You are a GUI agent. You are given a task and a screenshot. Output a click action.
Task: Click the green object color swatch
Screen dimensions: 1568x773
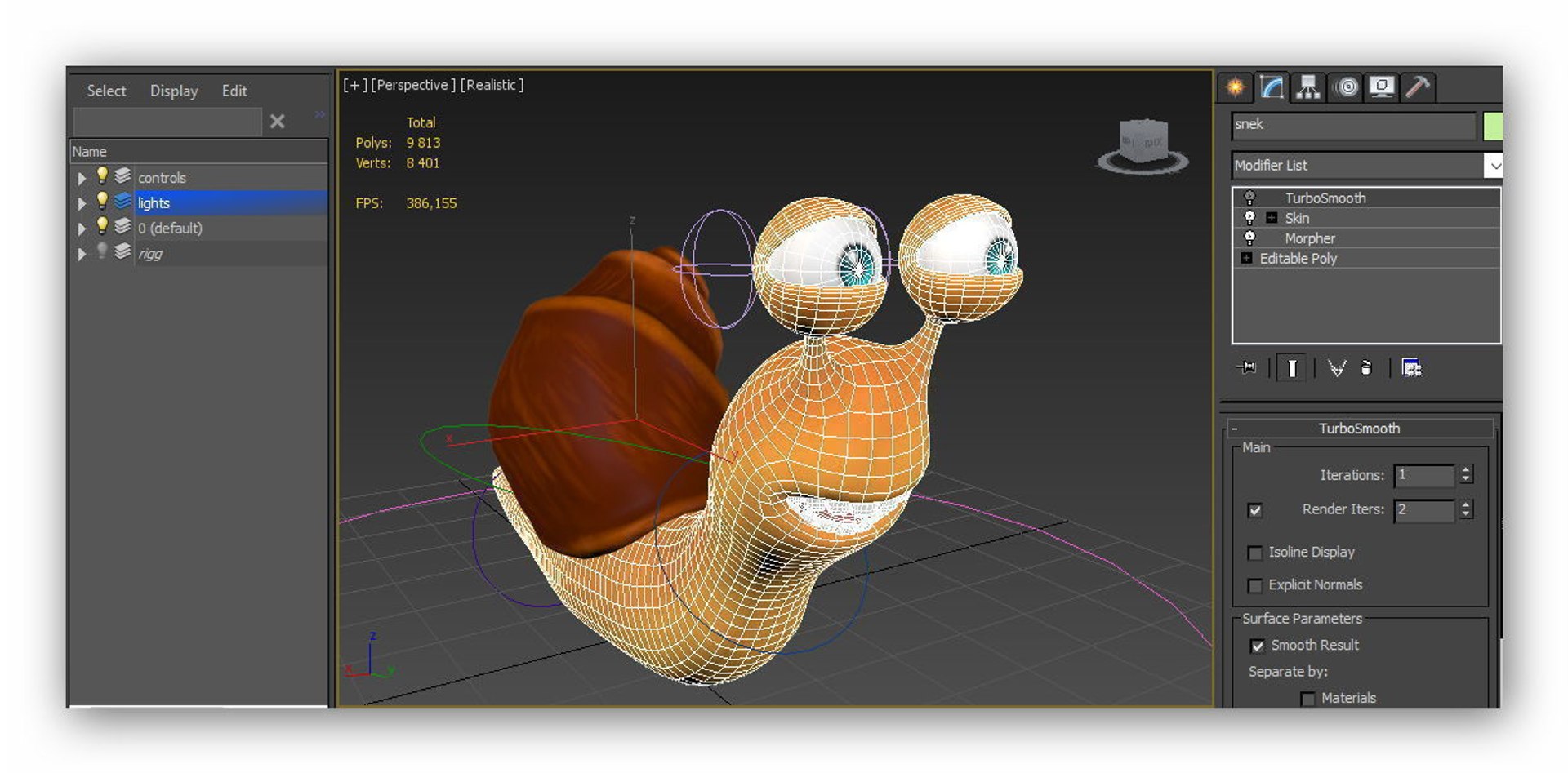click(x=1493, y=127)
